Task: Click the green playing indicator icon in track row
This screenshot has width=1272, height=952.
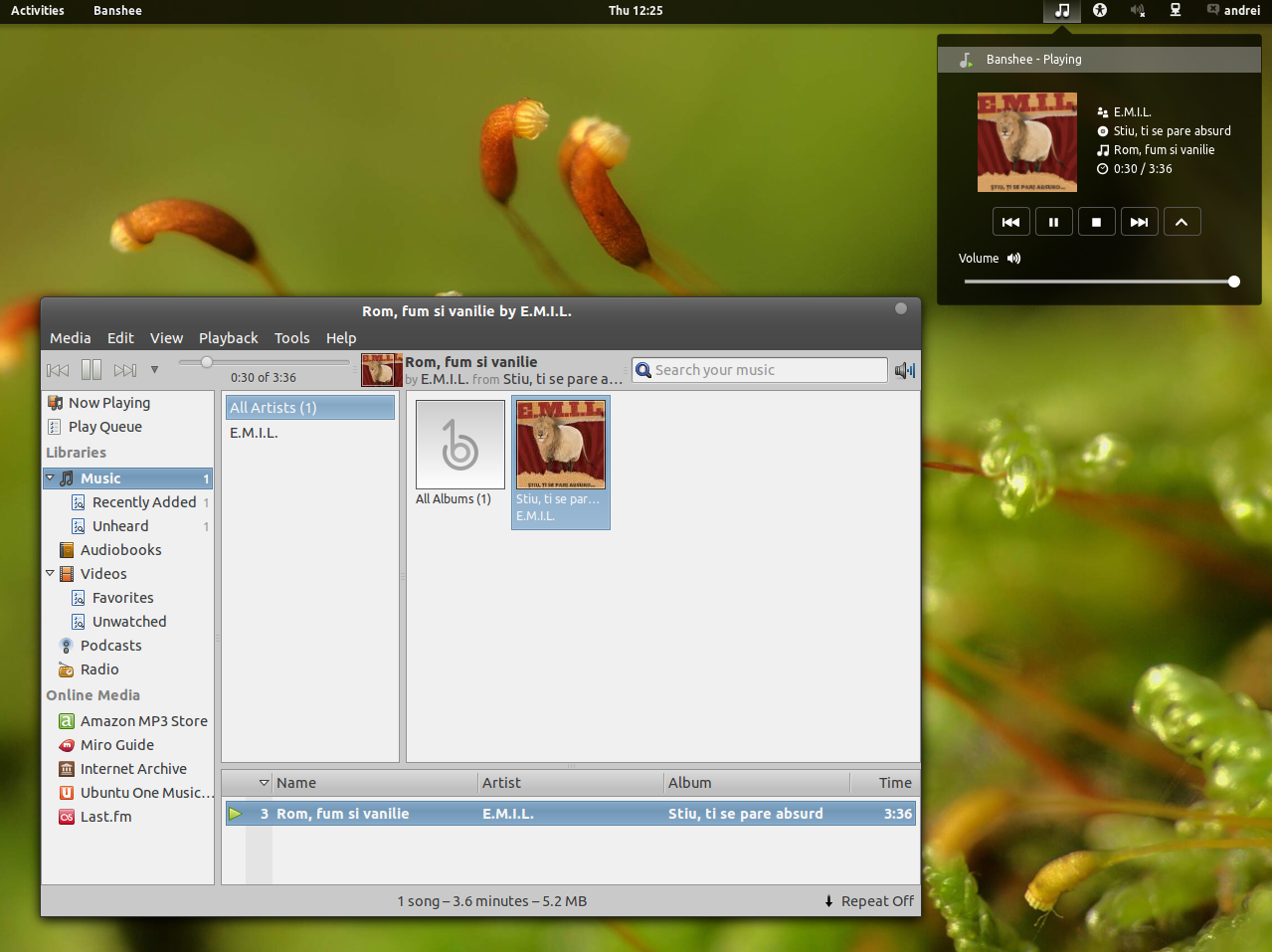Action: pos(236,814)
